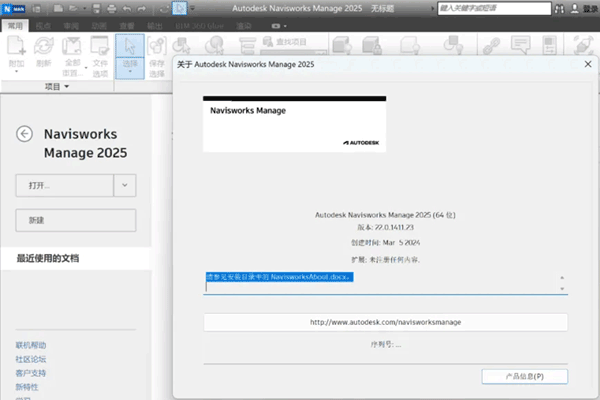Click the Quick Properties speech bubble icon
The width and height of the screenshot is (600, 400).
[x=521, y=45]
